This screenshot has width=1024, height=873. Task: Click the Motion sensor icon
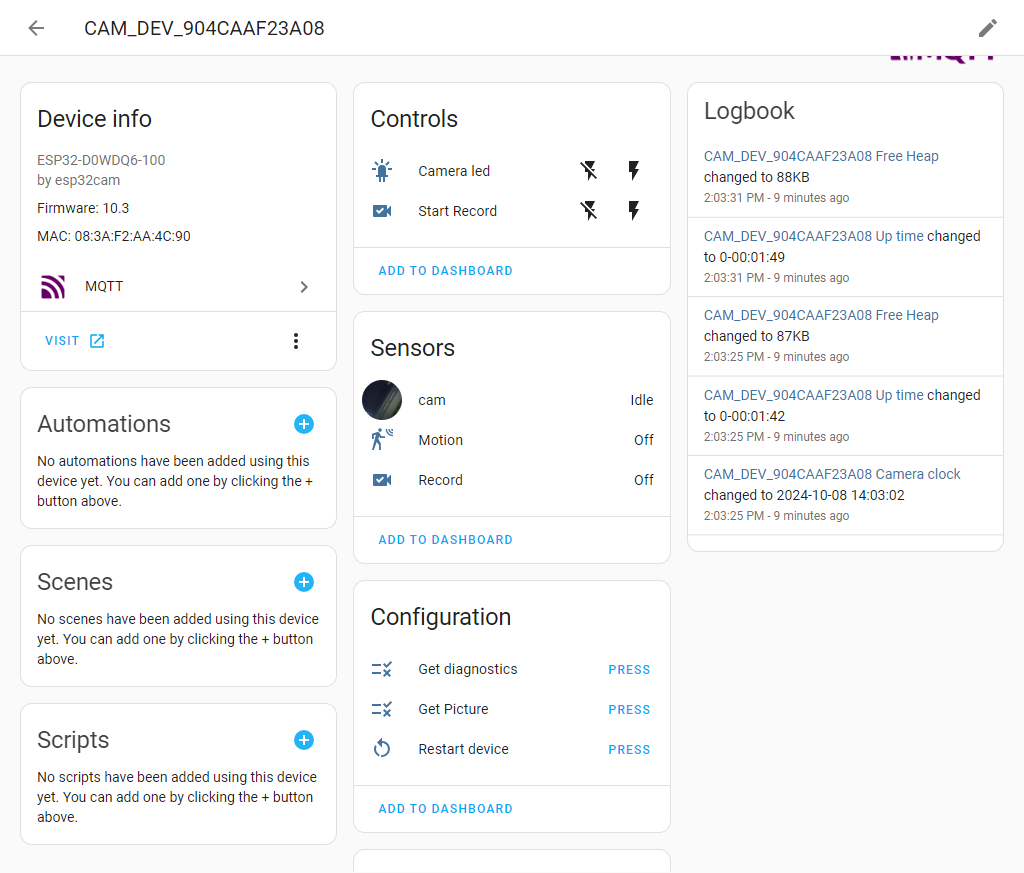pyautogui.click(x=382, y=440)
